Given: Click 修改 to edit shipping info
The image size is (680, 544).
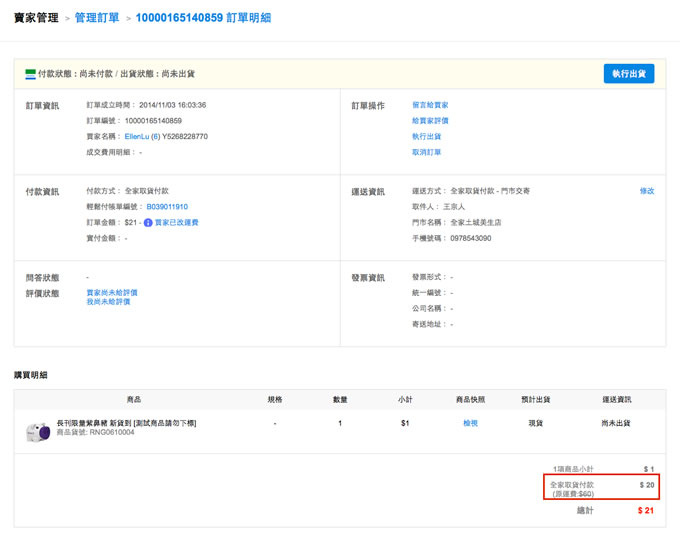Looking at the screenshot, I should coord(647,190).
